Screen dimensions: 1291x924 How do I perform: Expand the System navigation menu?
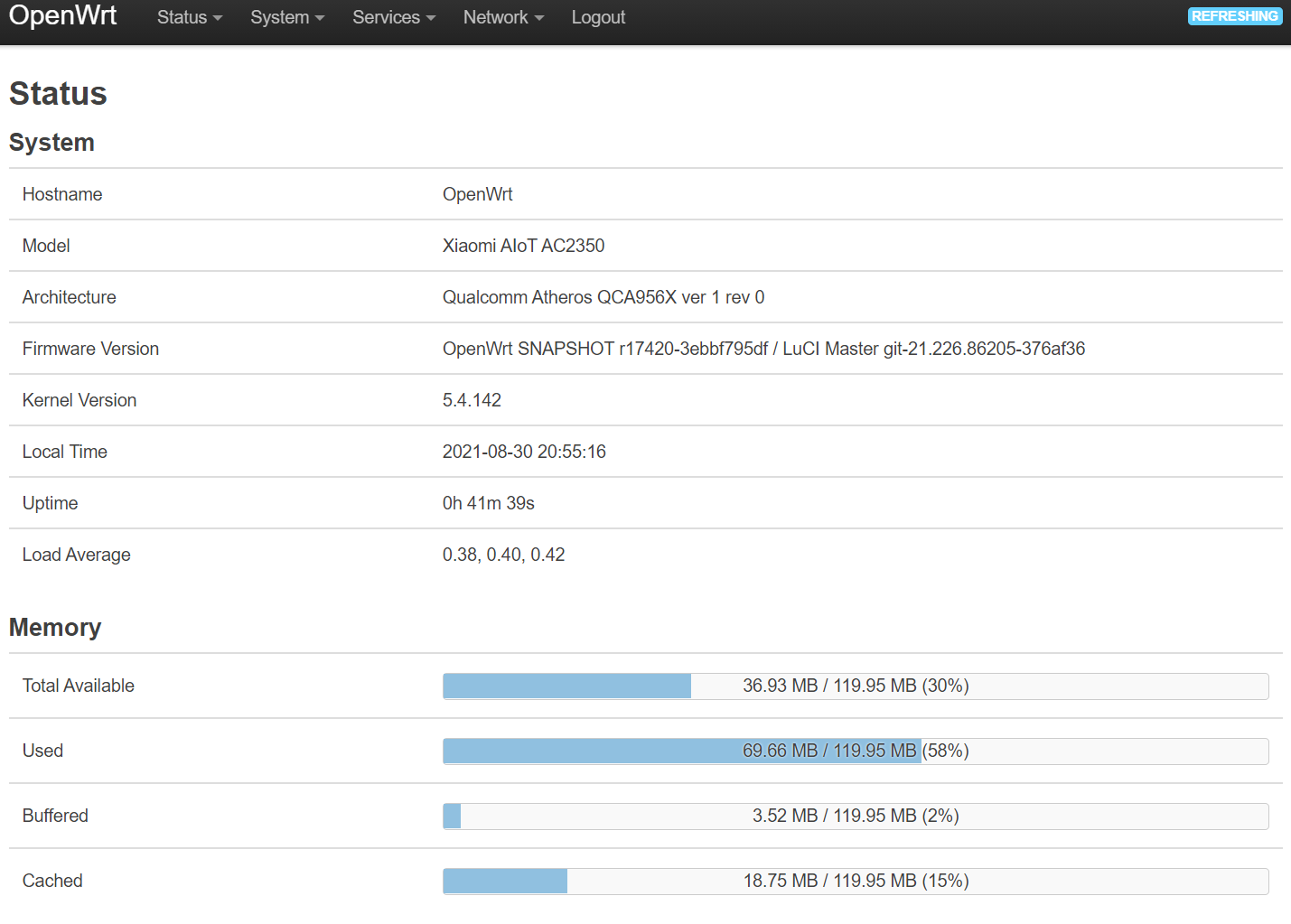coord(287,17)
